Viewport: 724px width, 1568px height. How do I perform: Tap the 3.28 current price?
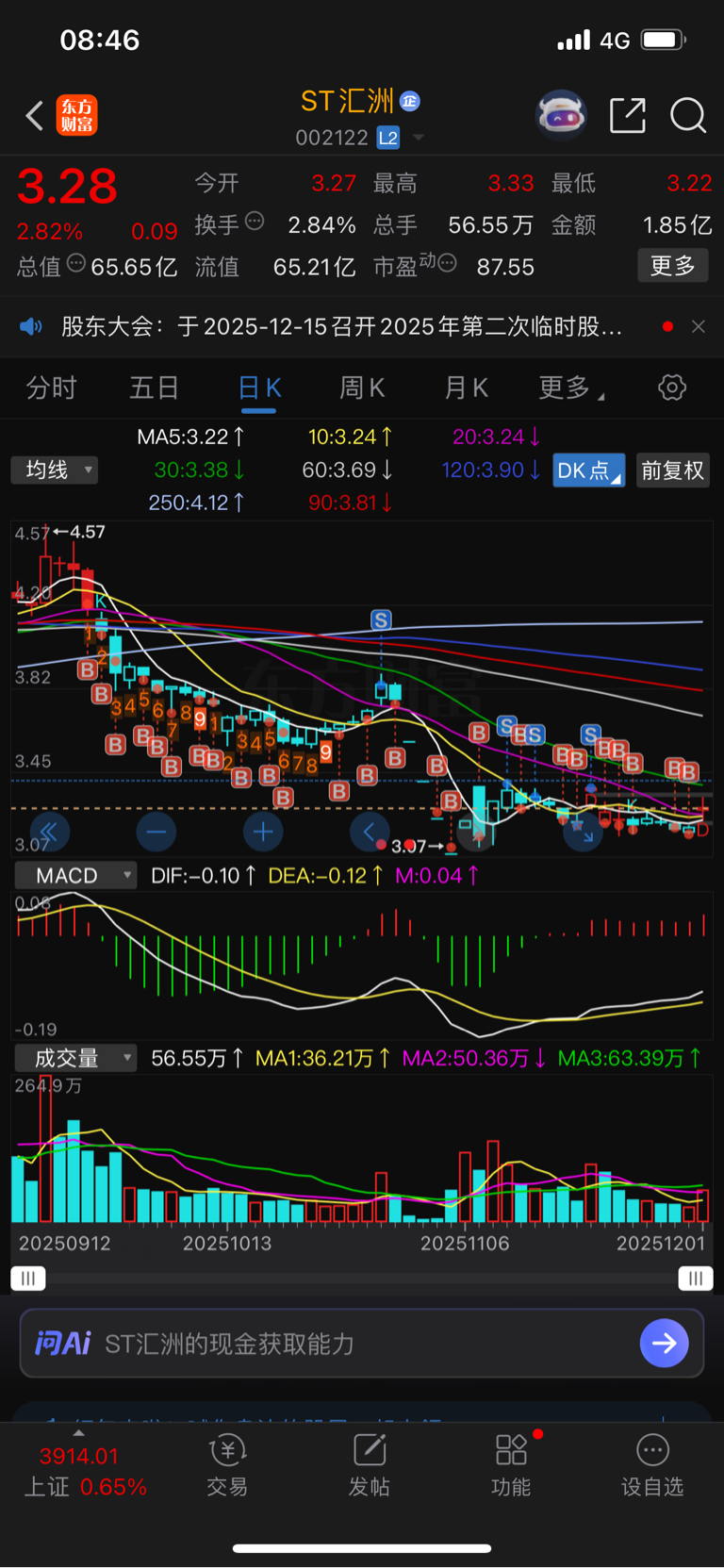point(67,187)
